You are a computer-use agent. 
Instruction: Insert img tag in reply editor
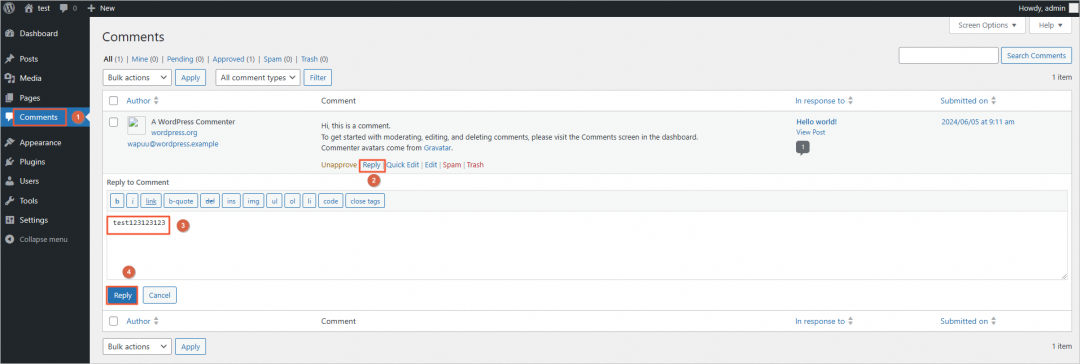click(x=253, y=201)
